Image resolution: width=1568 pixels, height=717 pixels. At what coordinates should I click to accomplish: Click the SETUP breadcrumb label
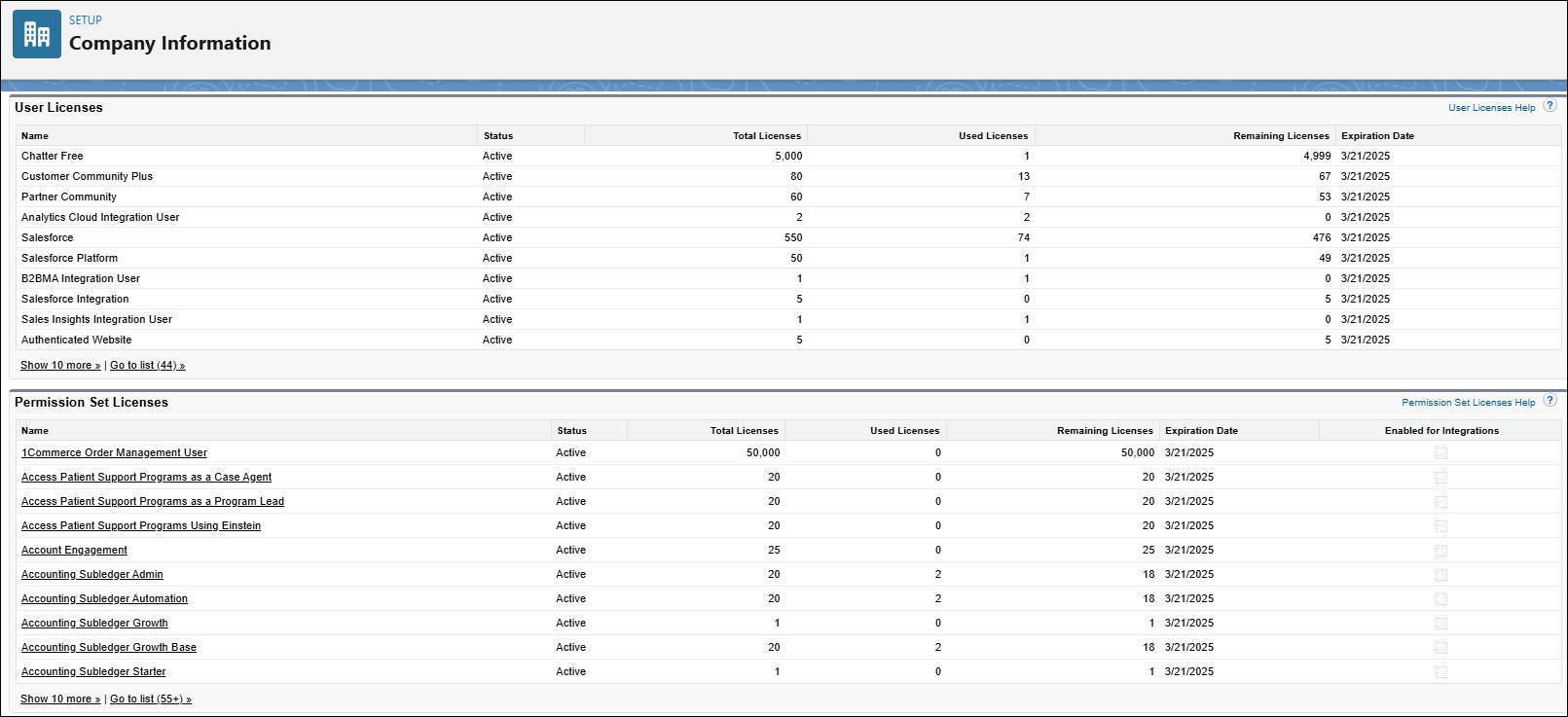coord(86,19)
